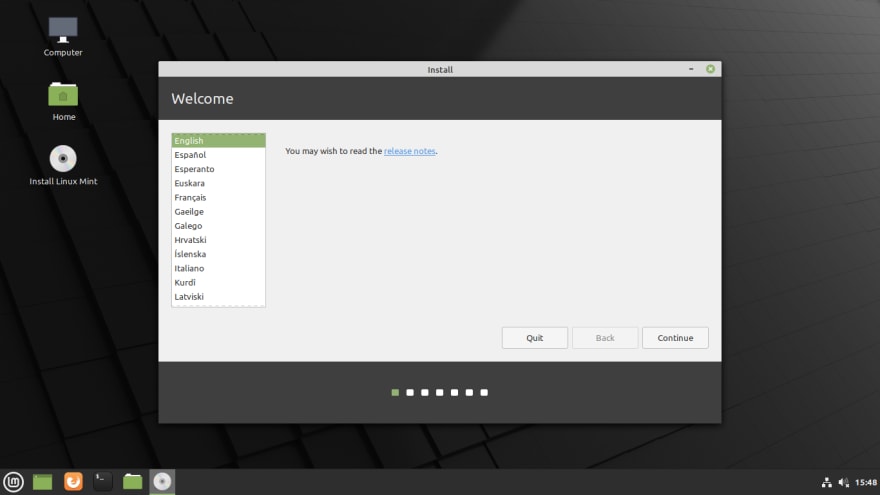Click the volume speaker tray icon
This screenshot has height=495, width=880.
click(844, 482)
